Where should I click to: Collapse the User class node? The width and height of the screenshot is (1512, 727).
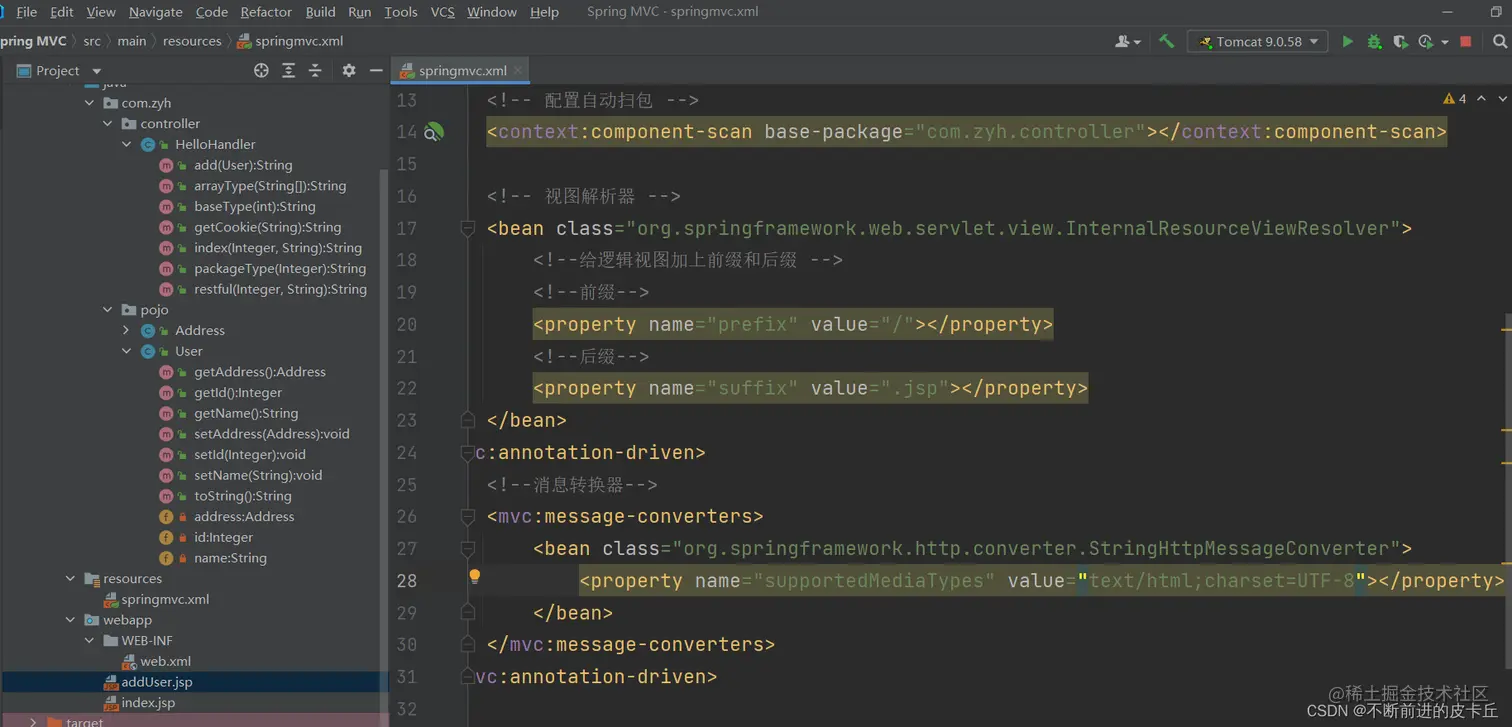click(x=126, y=351)
